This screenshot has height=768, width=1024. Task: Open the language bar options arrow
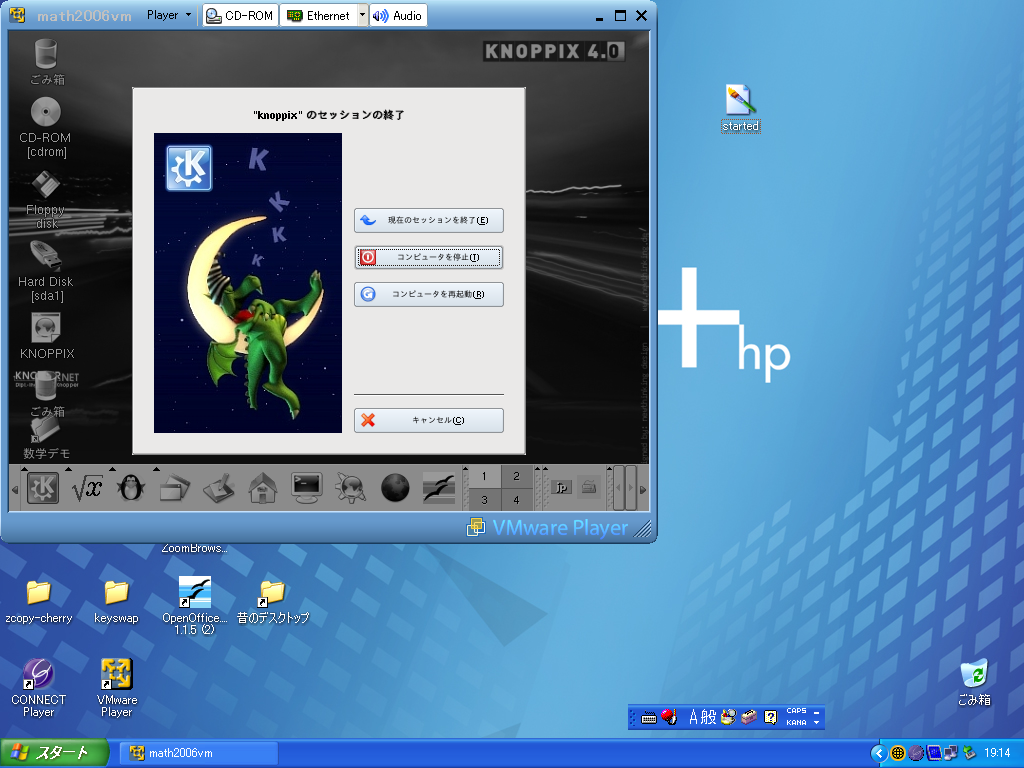coord(816,722)
